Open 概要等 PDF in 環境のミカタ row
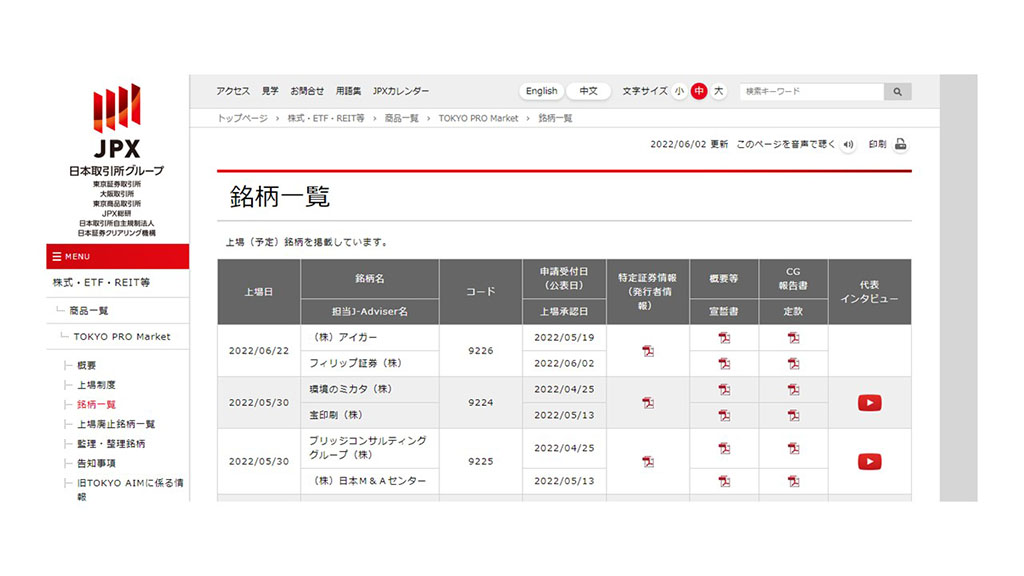This screenshot has height=576, width=1024. coord(724,389)
